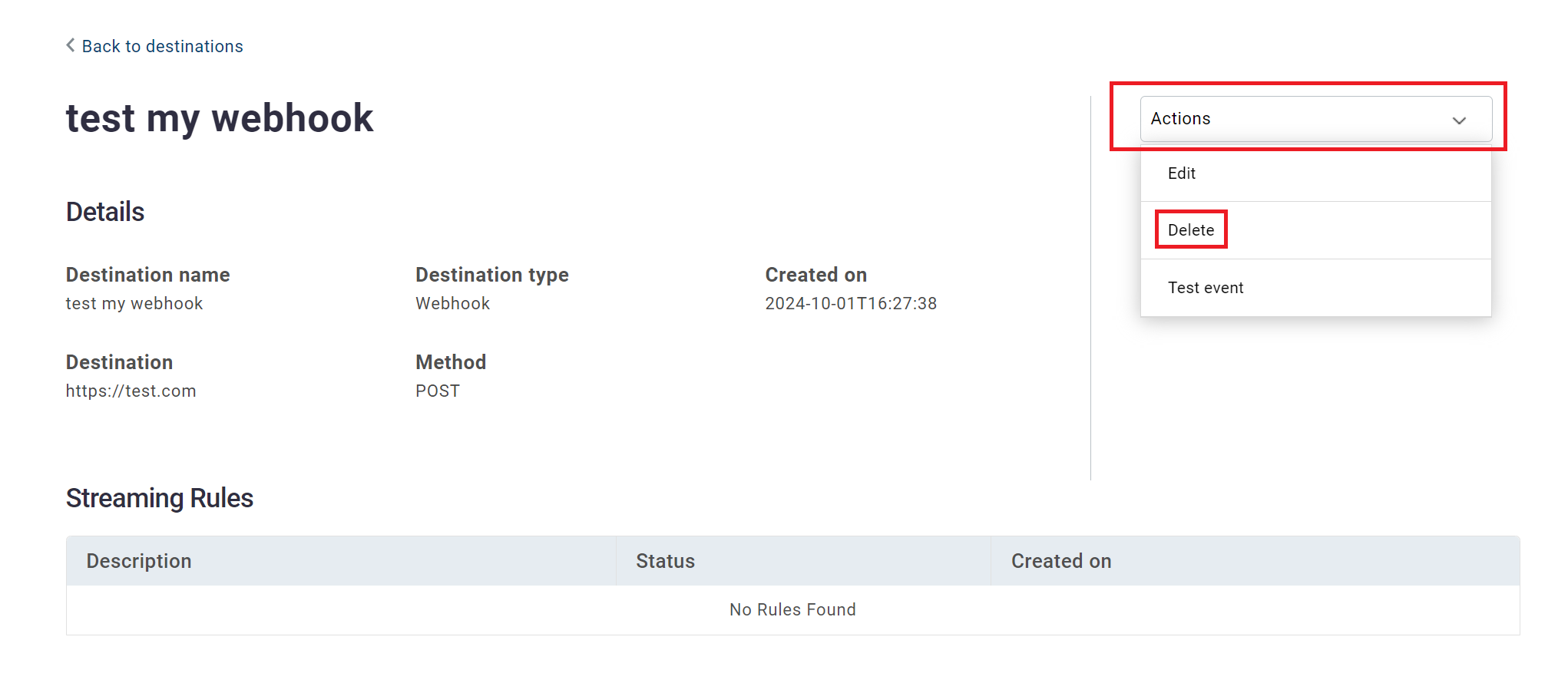Click the Method field label
Image resolution: width=1568 pixels, height=683 pixels.
pyautogui.click(x=451, y=362)
